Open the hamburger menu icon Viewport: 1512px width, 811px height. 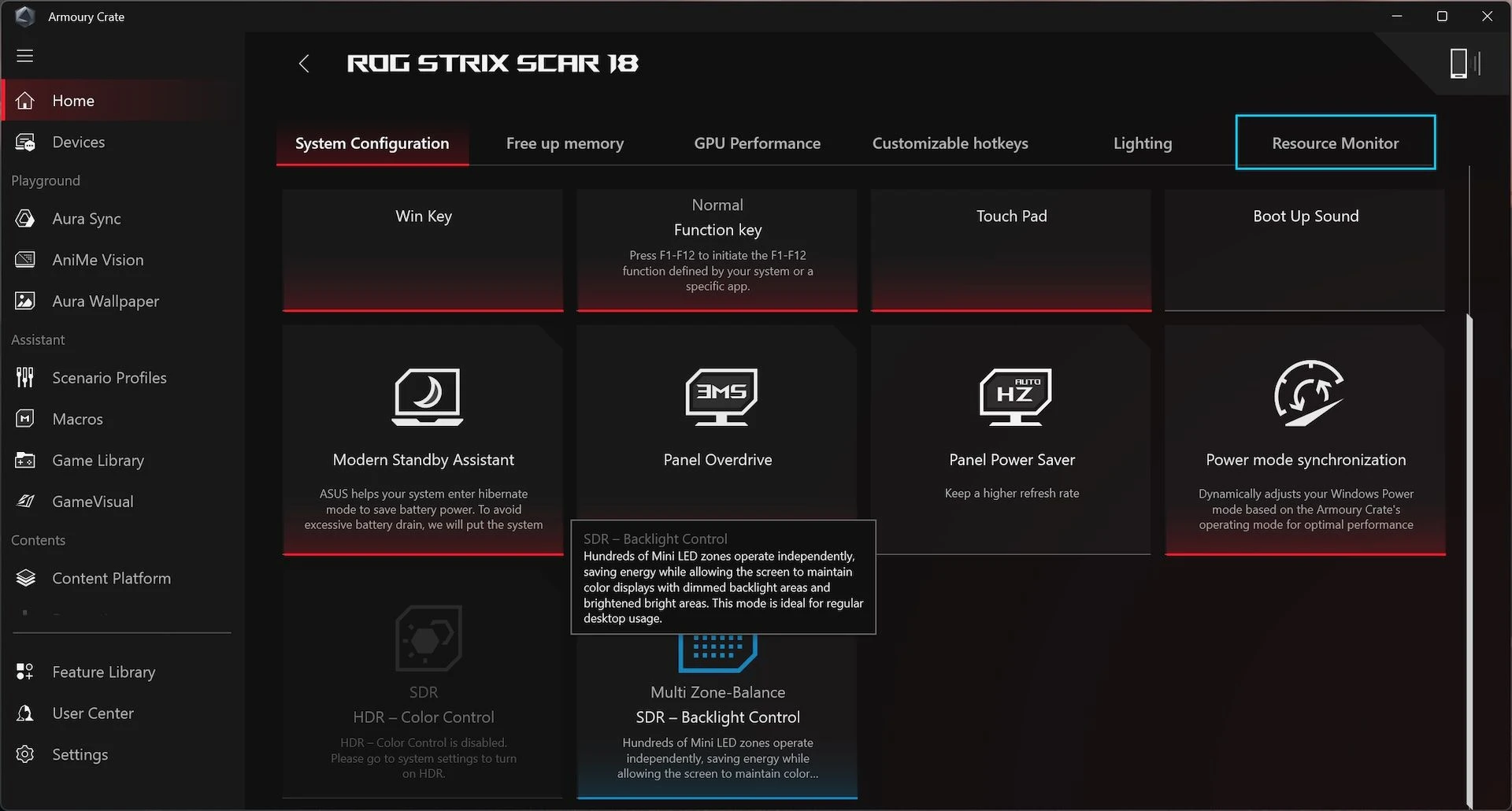tap(25, 56)
